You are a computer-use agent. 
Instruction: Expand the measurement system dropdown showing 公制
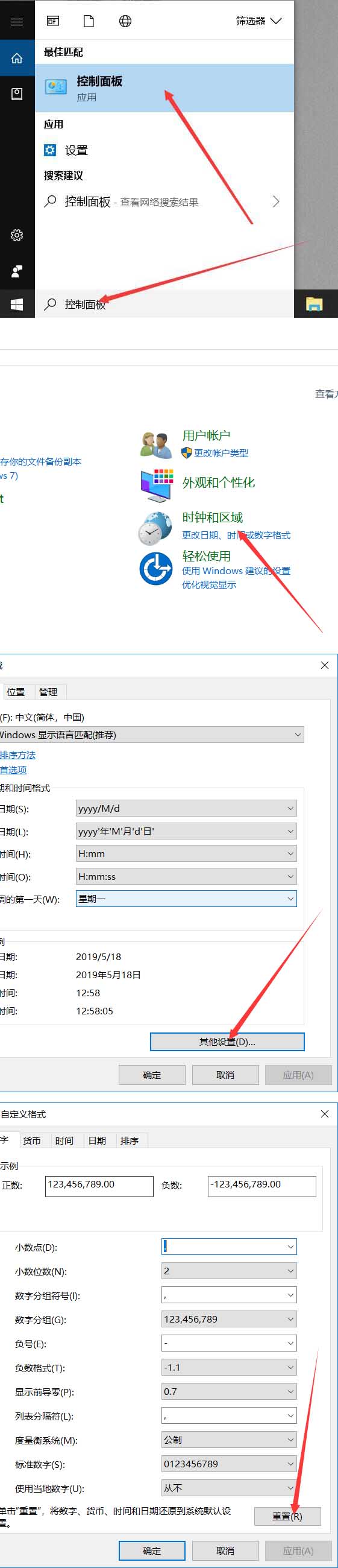pyautogui.click(x=229, y=1440)
